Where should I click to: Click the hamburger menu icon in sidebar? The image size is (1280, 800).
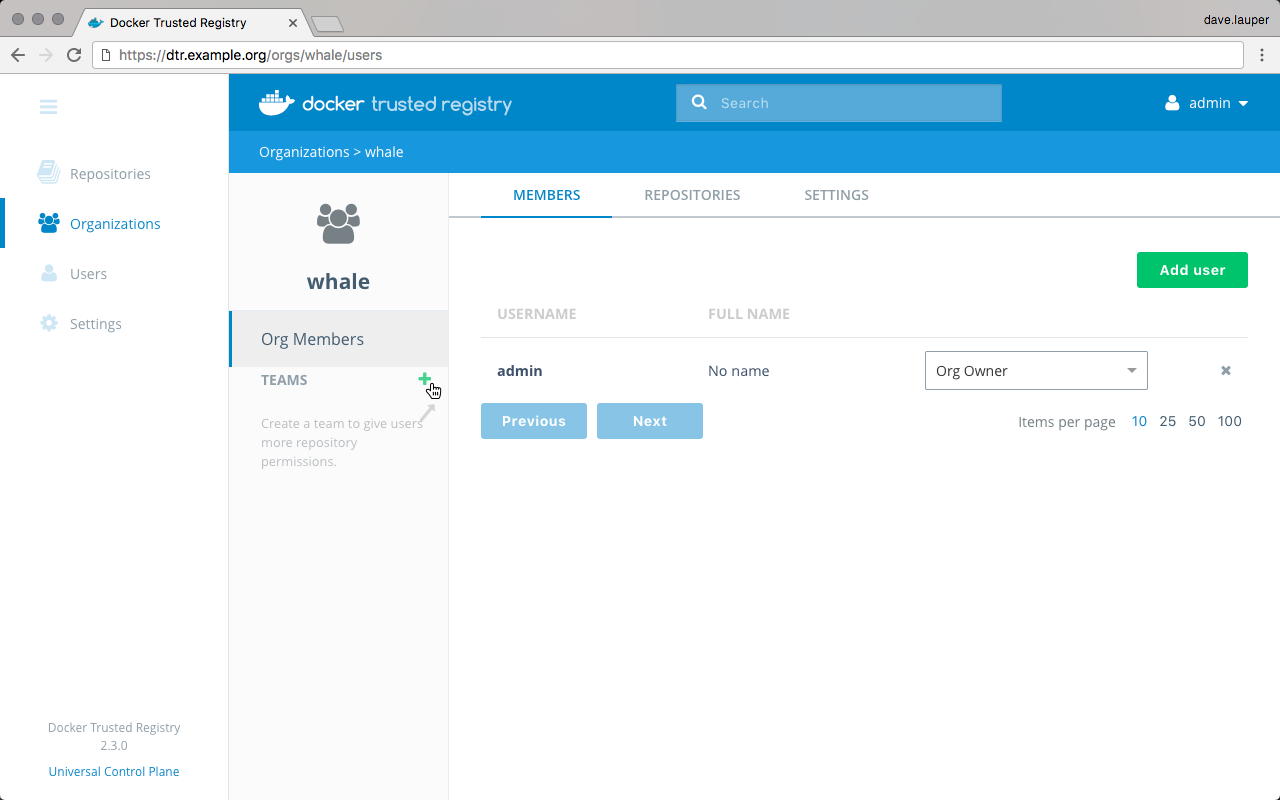[48, 107]
